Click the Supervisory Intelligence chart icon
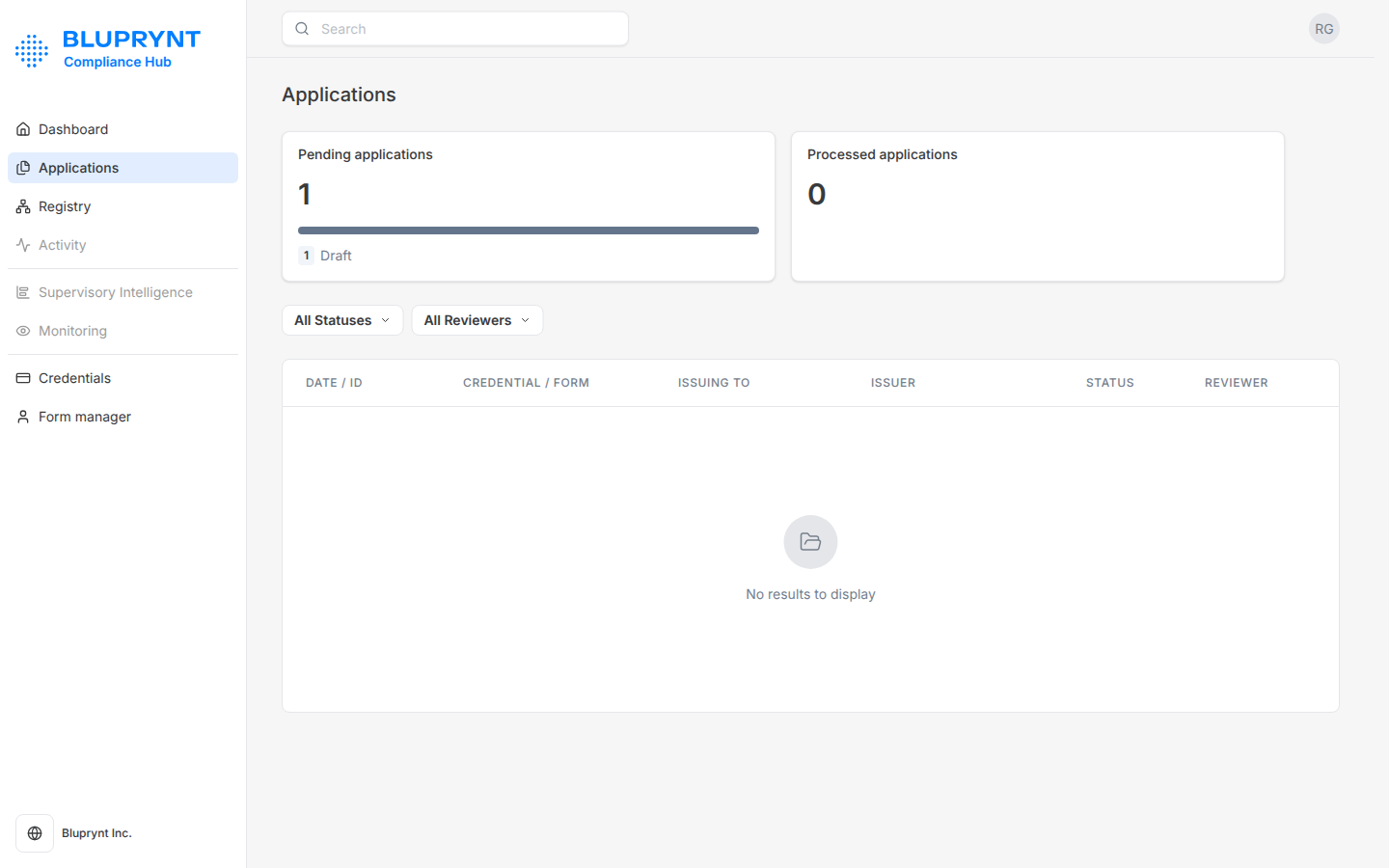Screen dimensions: 1389x868 [23, 292]
